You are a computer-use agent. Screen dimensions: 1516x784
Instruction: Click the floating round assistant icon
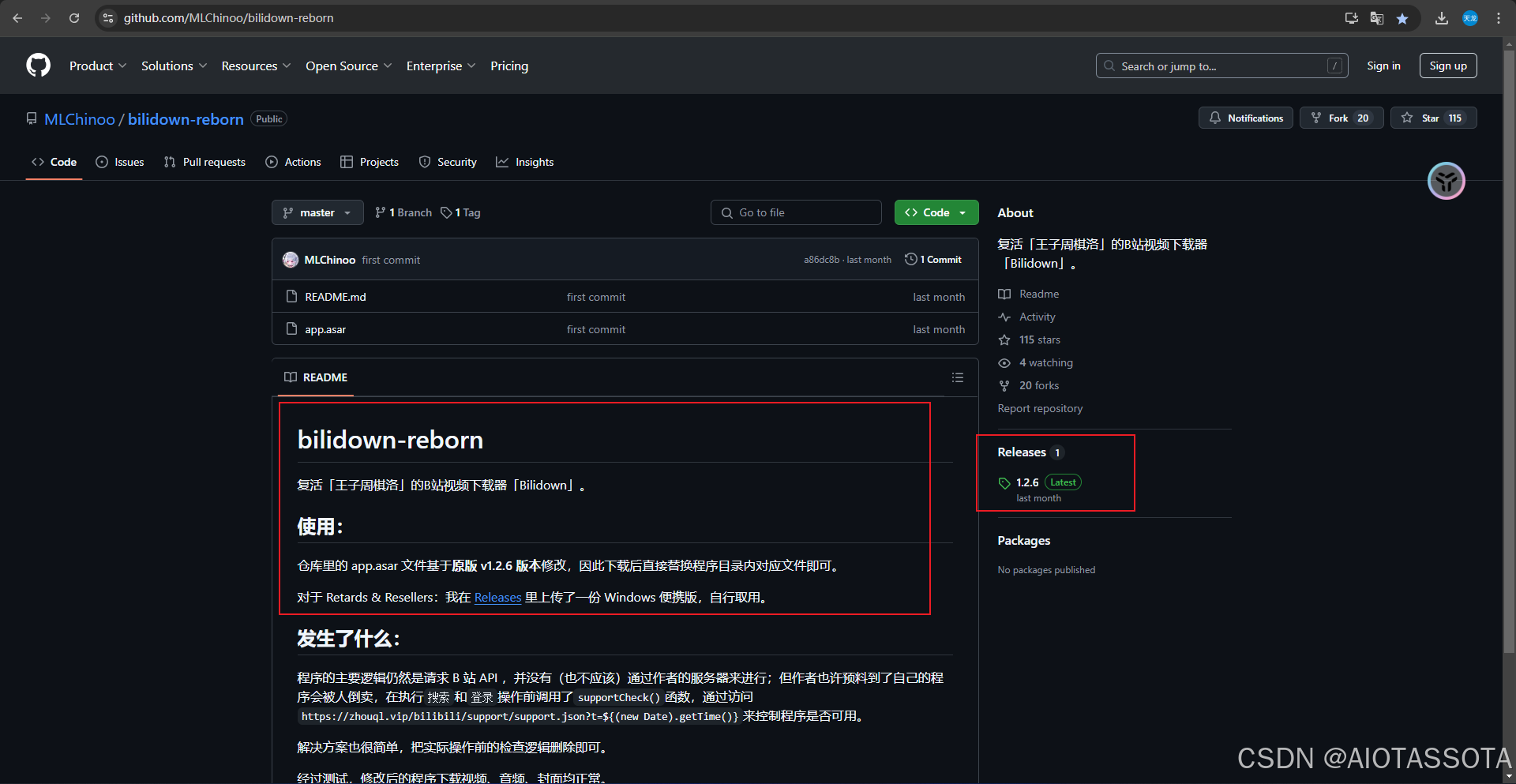pyautogui.click(x=1447, y=181)
